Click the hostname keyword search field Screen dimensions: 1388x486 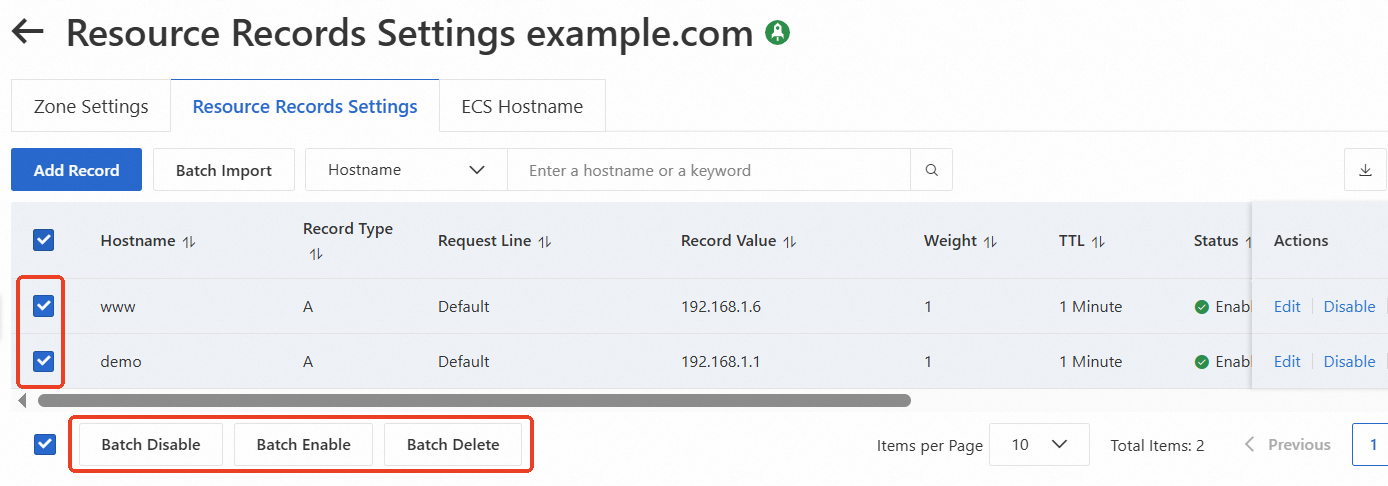[708, 170]
